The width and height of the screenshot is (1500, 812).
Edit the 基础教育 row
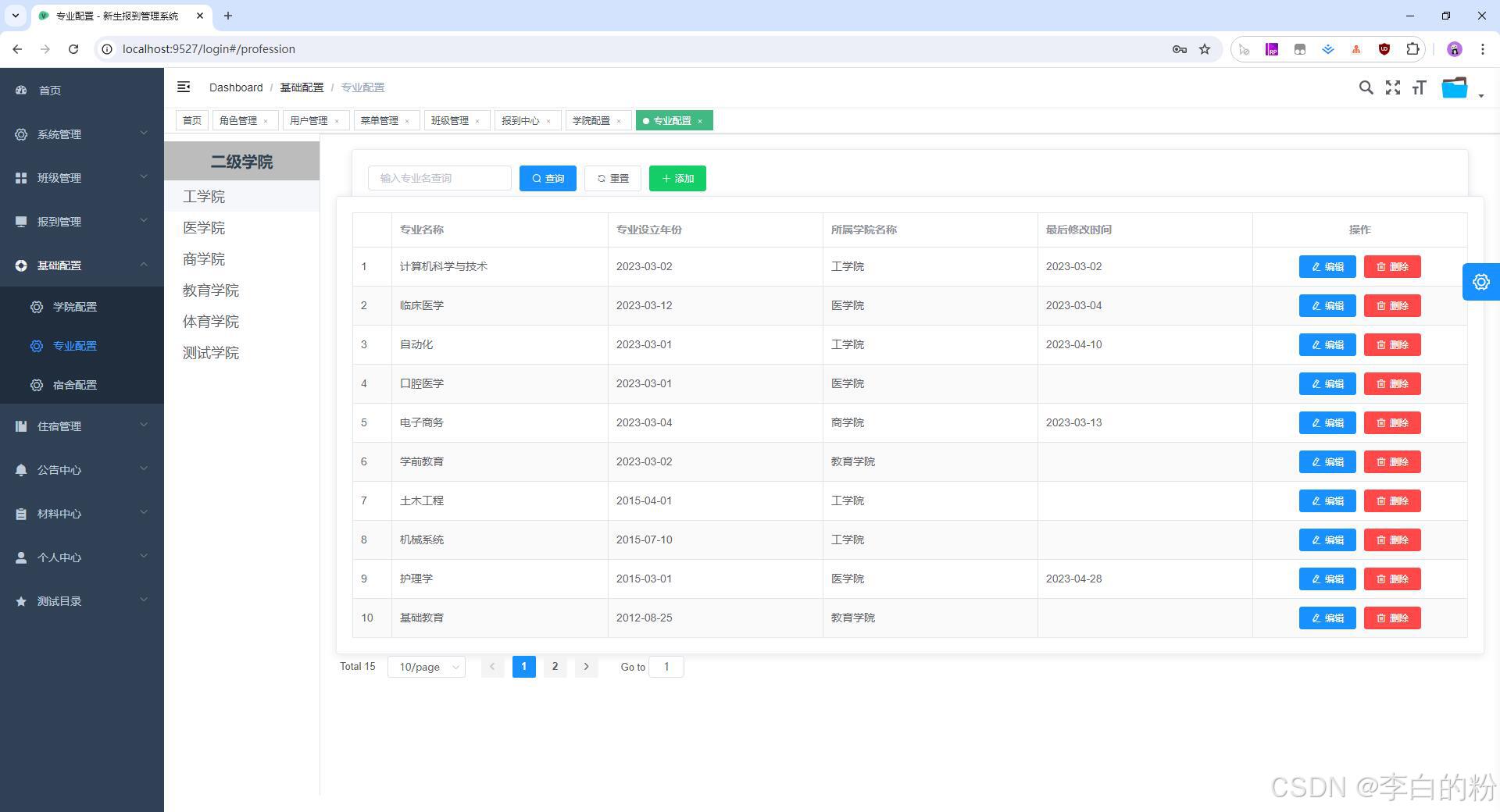click(1327, 618)
